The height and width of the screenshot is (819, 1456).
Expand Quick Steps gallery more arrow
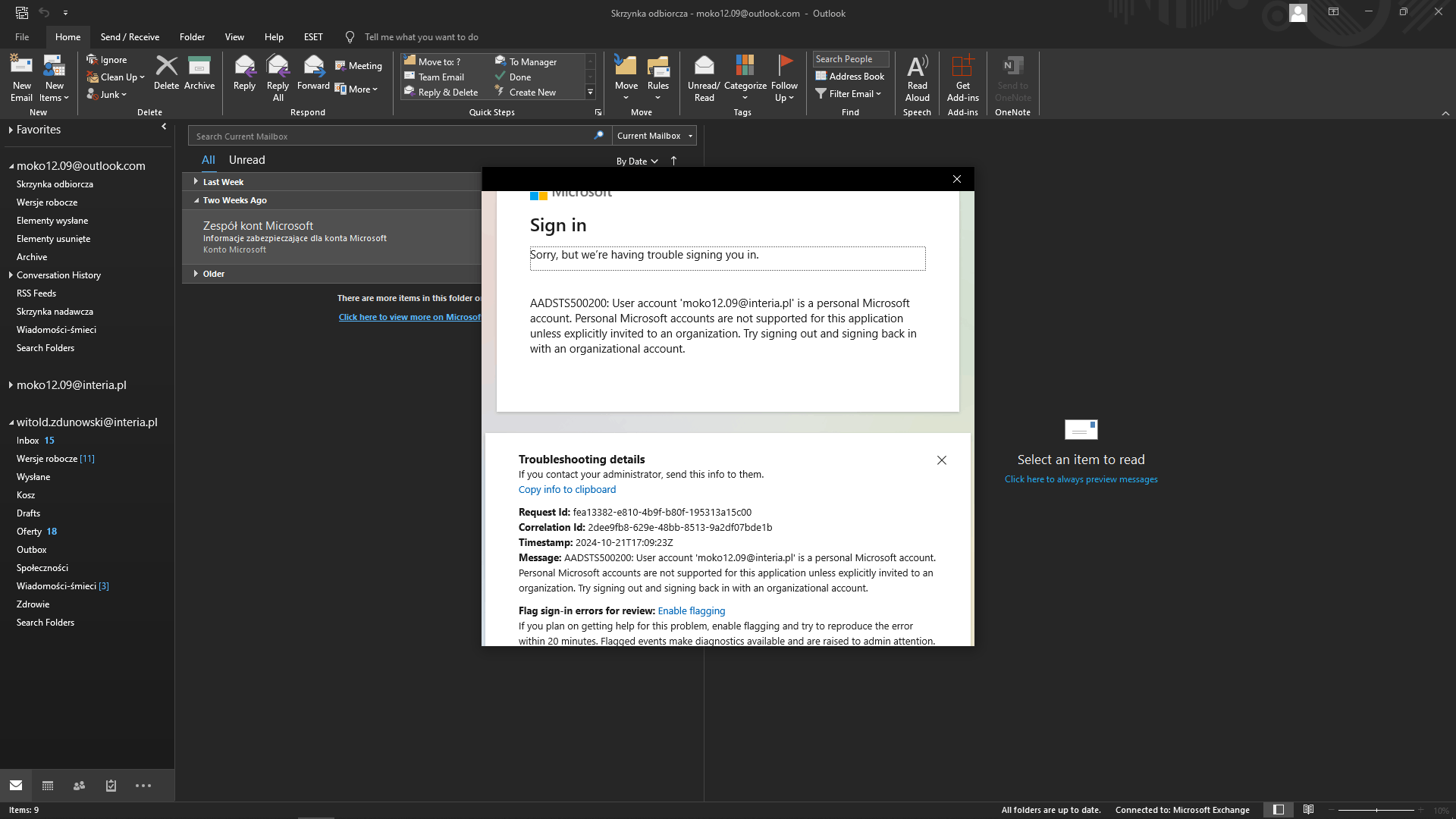(x=590, y=93)
